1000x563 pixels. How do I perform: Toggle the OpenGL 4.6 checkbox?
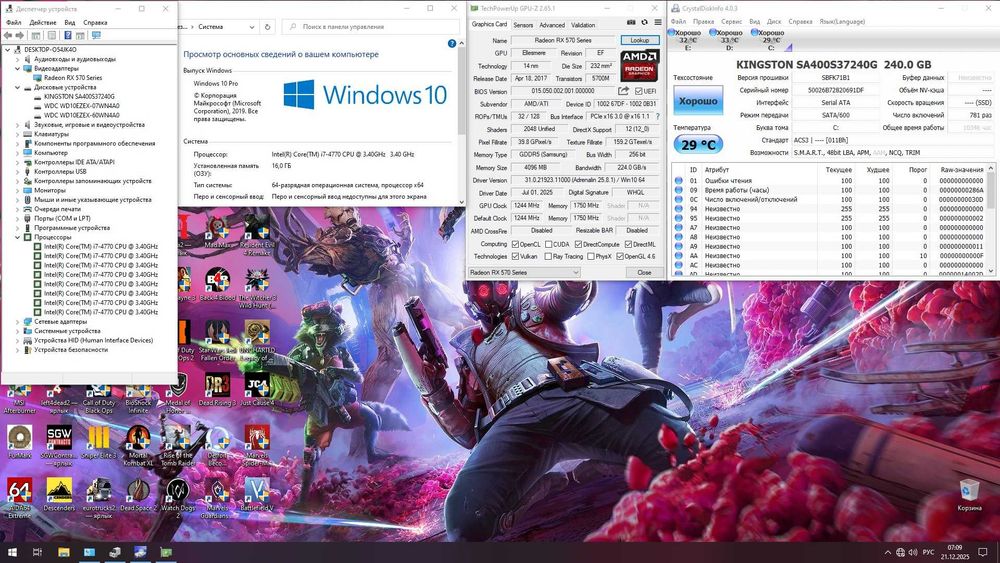pos(619,256)
